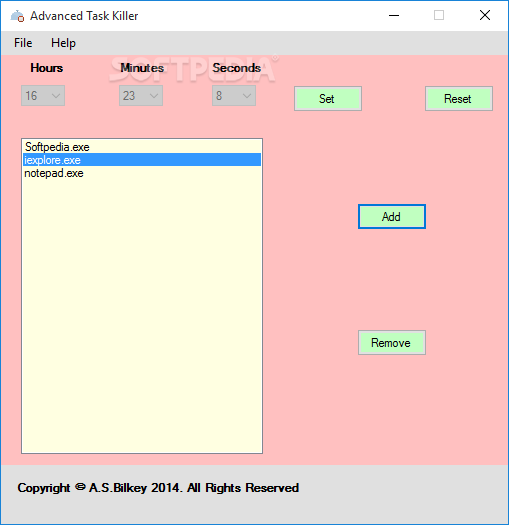Minimize the Advanced Task Killer window
The image size is (509, 525).
[394, 15]
